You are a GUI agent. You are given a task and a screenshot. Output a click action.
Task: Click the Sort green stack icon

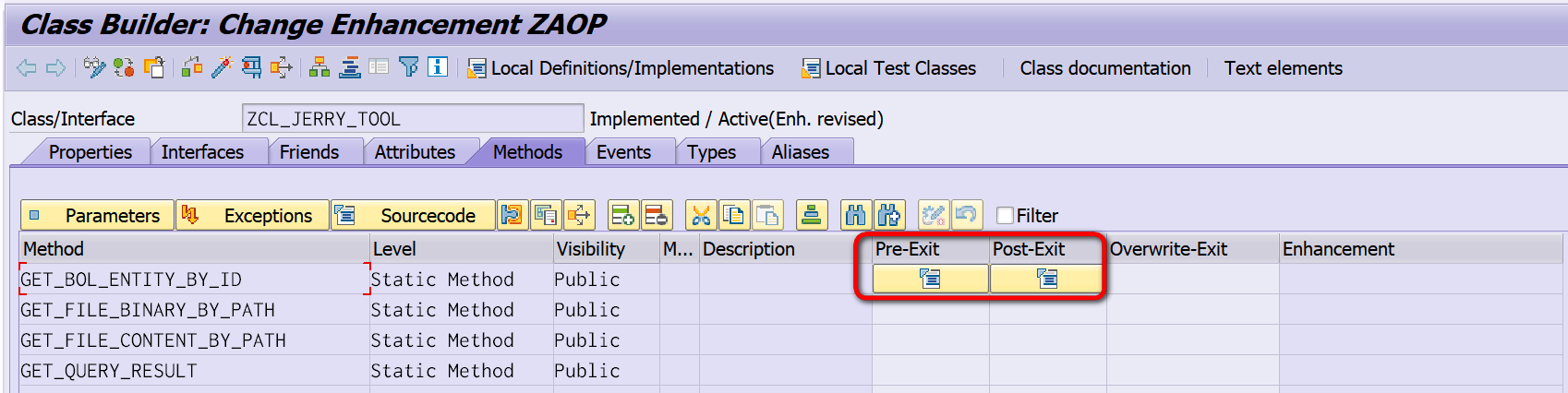point(812,216)
